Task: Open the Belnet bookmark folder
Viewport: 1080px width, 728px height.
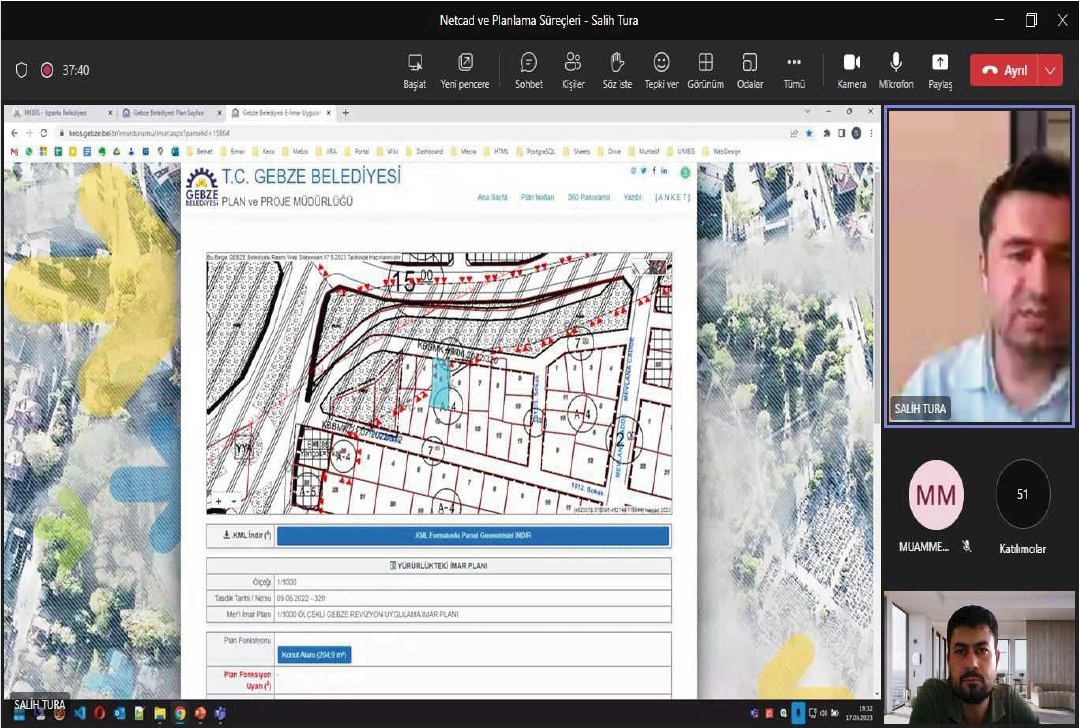Action: pos(199,152)
